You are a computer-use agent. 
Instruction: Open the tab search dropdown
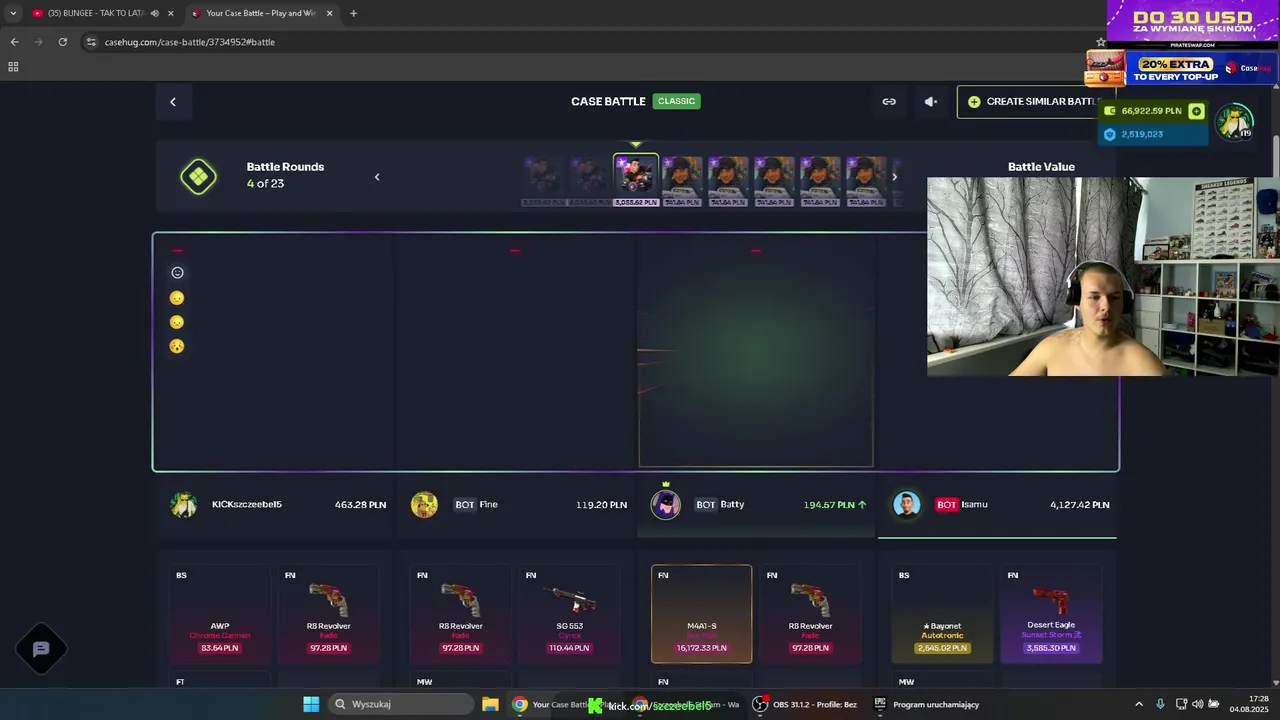(x=13, y=13)
